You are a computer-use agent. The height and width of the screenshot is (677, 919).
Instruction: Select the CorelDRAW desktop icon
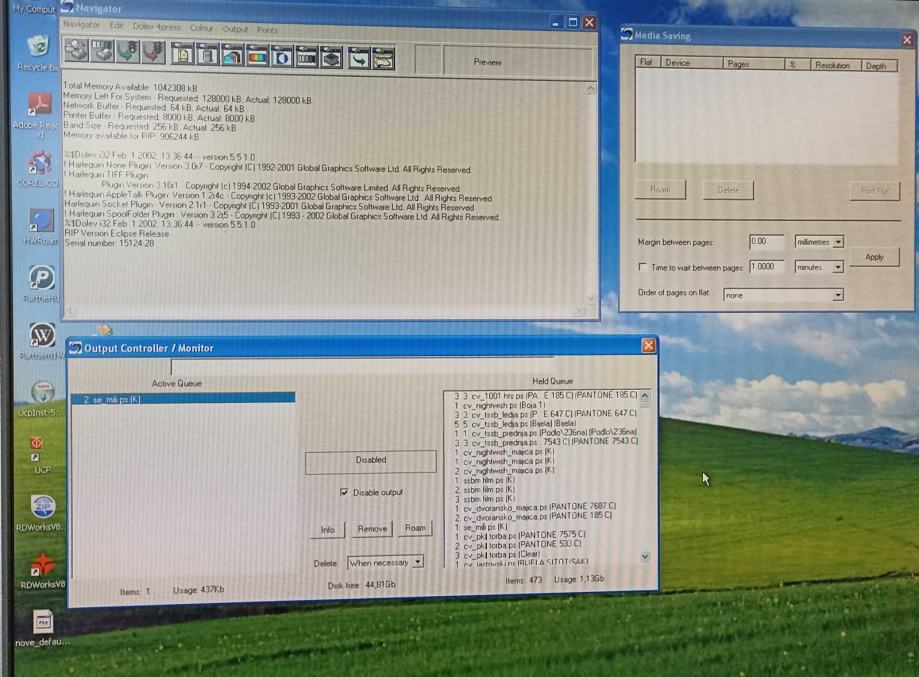(x=39, y=169)
